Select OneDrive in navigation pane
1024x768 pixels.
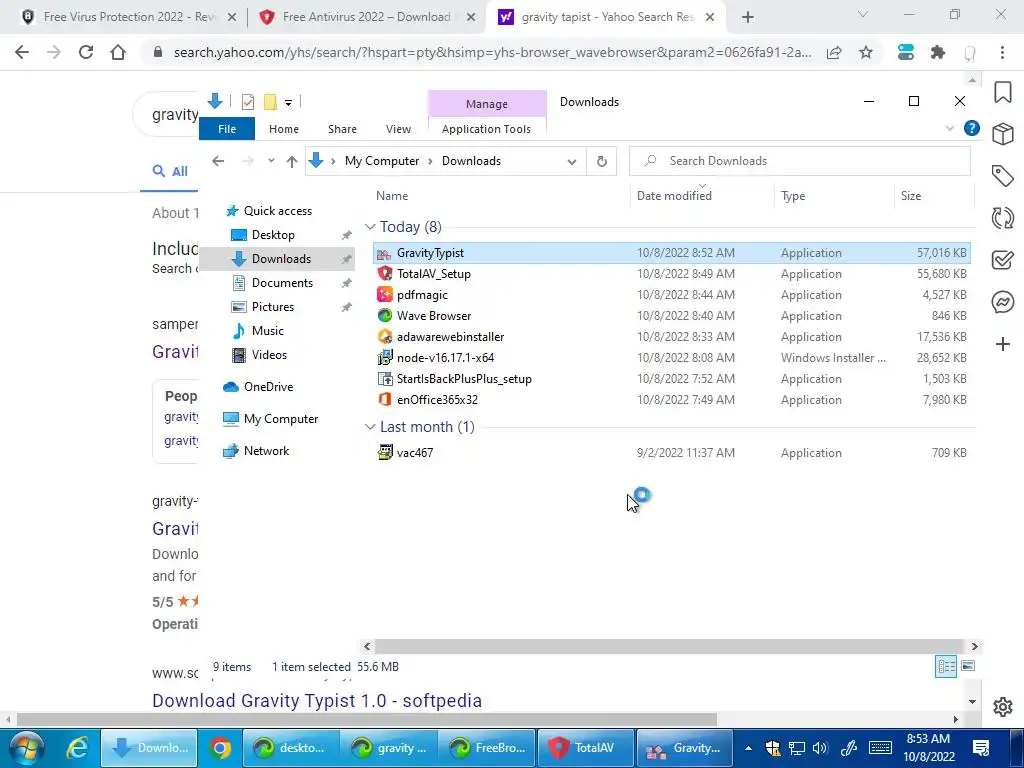click(x=268, y=387)
